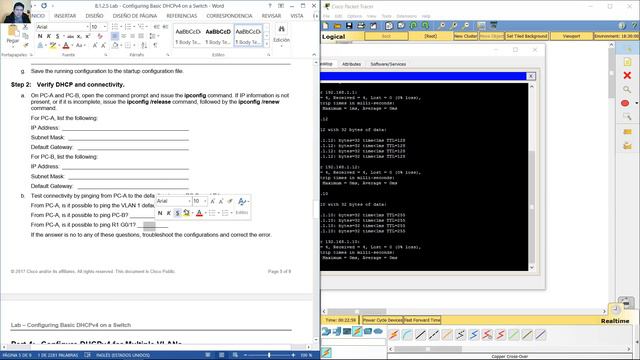Click Power Cycle Devices button
The height and width of the screenshot is (360, 640).
pos(382,320)
